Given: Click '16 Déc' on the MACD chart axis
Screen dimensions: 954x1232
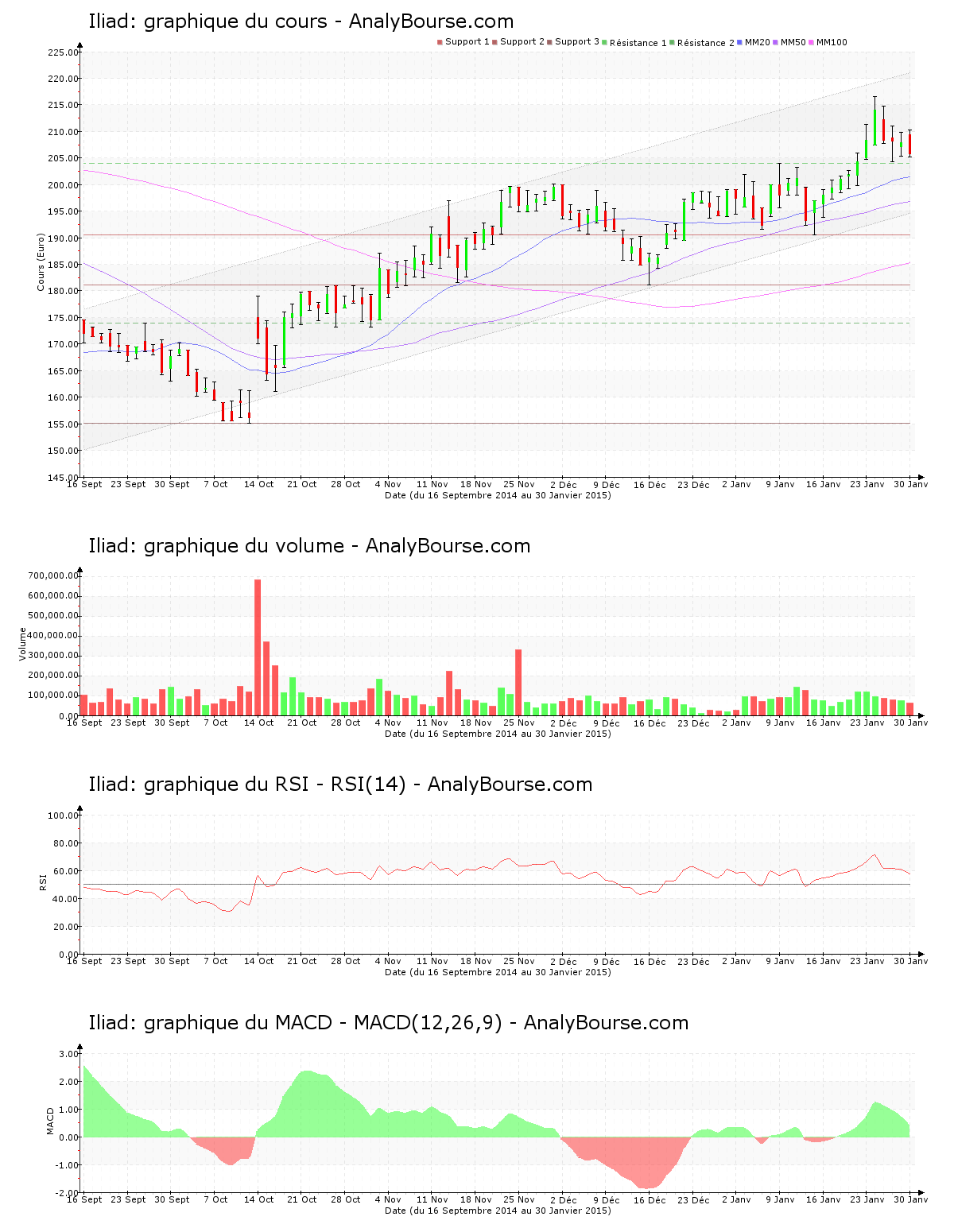Looking at the screenshot, I should [650, 1200].
